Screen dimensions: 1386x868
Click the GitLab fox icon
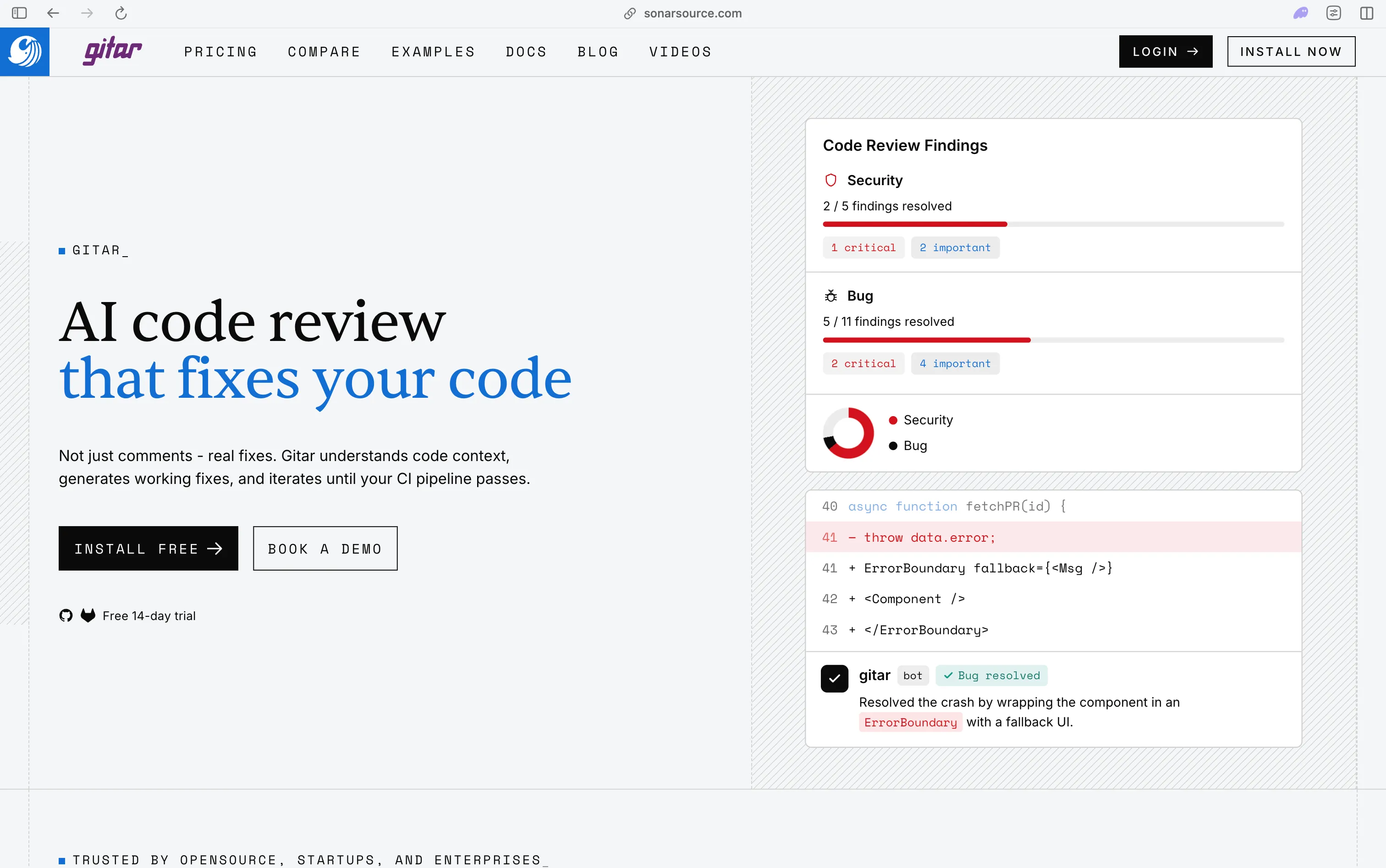(x=88, y=615)
